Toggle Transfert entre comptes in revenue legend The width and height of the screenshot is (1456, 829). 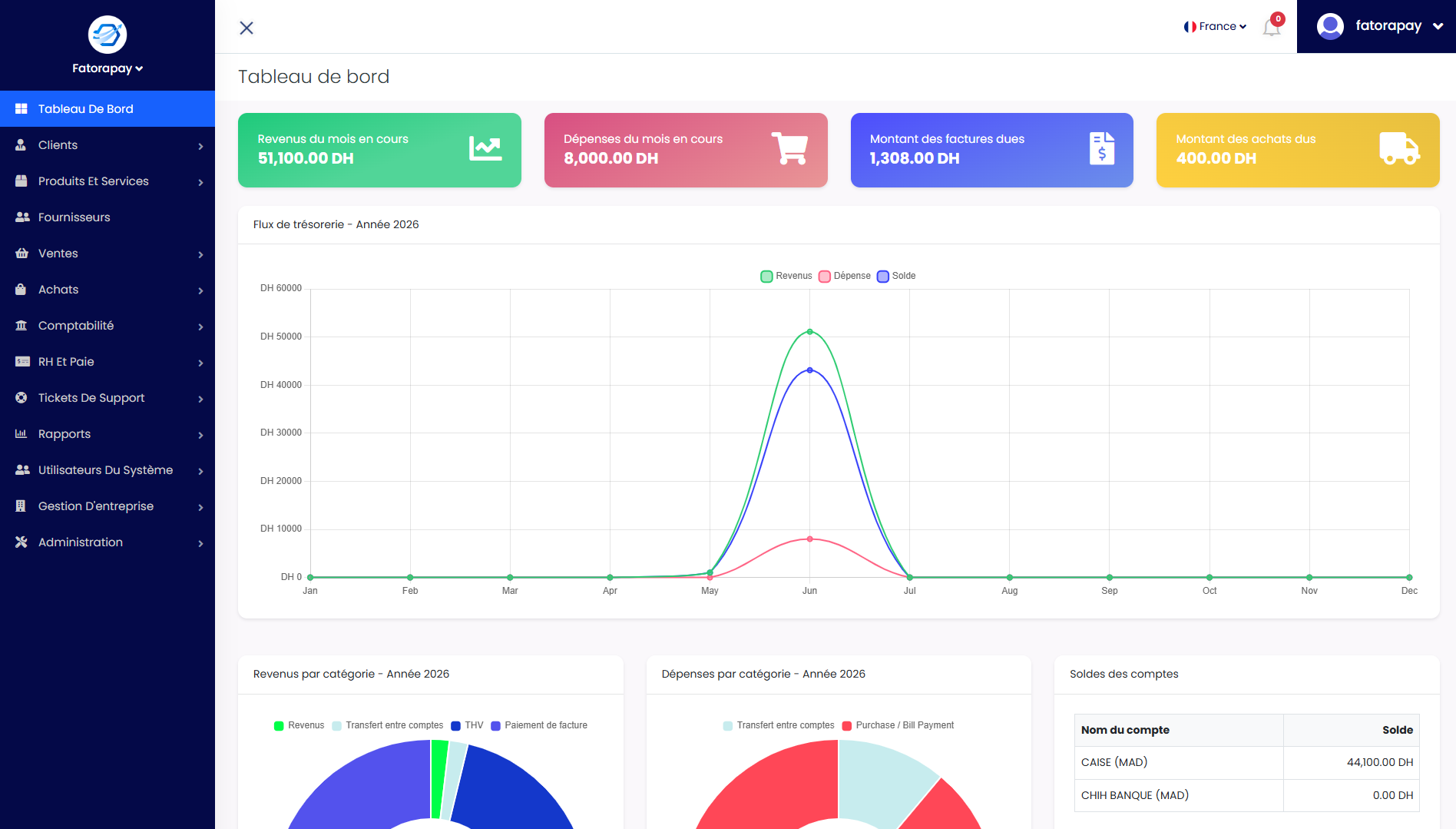388,725
